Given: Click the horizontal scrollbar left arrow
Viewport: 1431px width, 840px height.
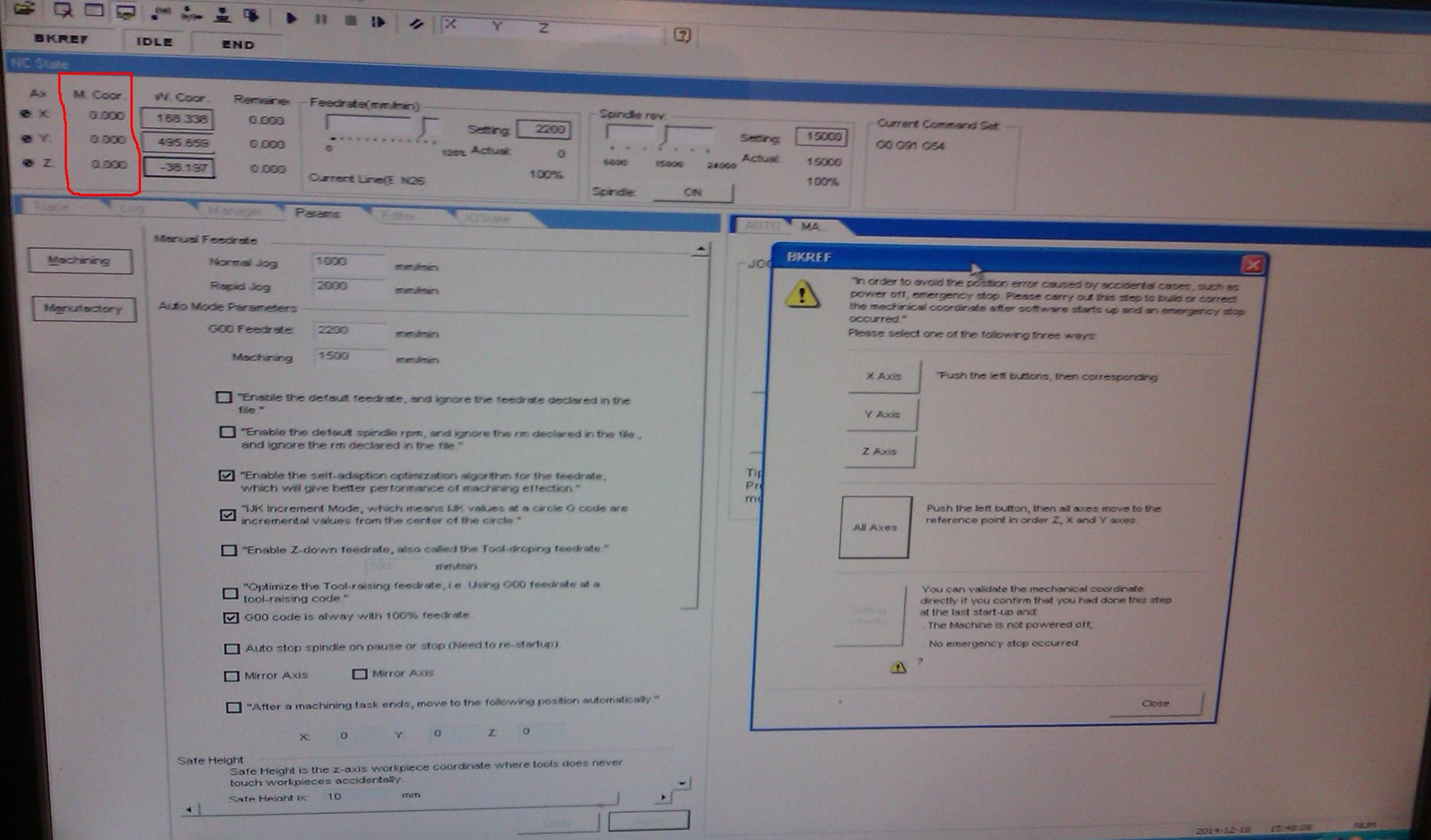Looking at the screenshot, I should click(189, 809).
